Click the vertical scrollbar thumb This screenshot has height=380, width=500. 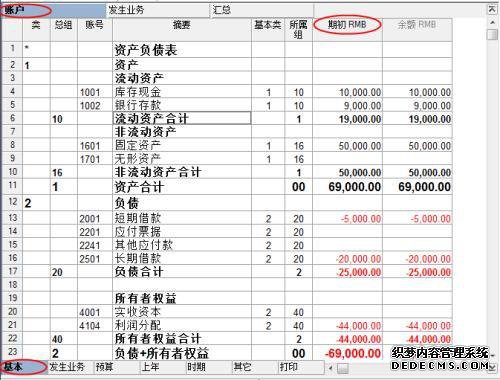[x=492, y=35]
